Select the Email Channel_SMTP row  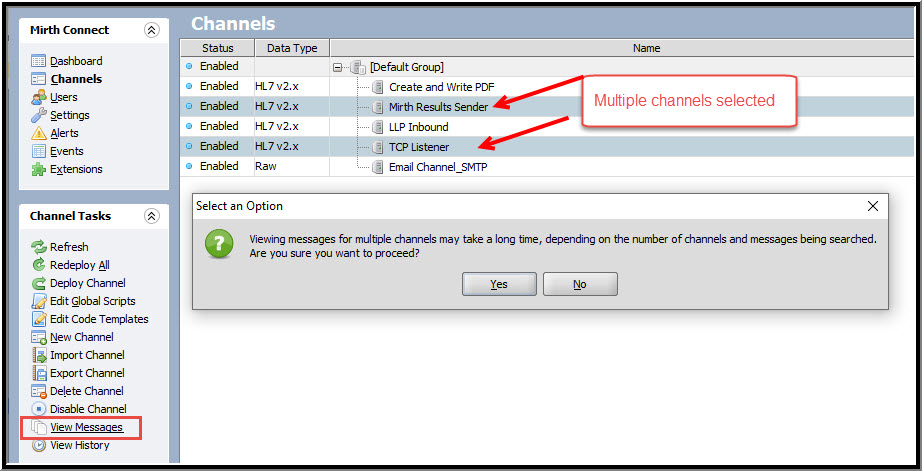(437, 167)
